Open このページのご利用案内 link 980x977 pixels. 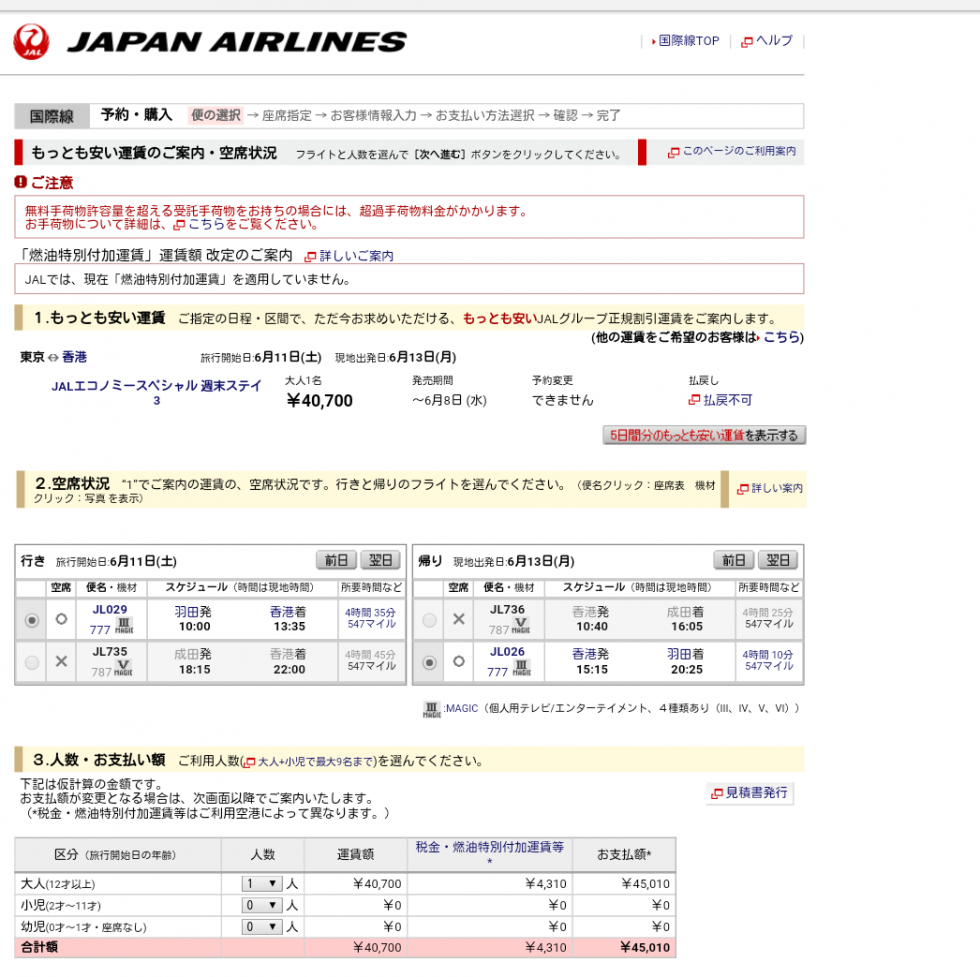(739, 151)
